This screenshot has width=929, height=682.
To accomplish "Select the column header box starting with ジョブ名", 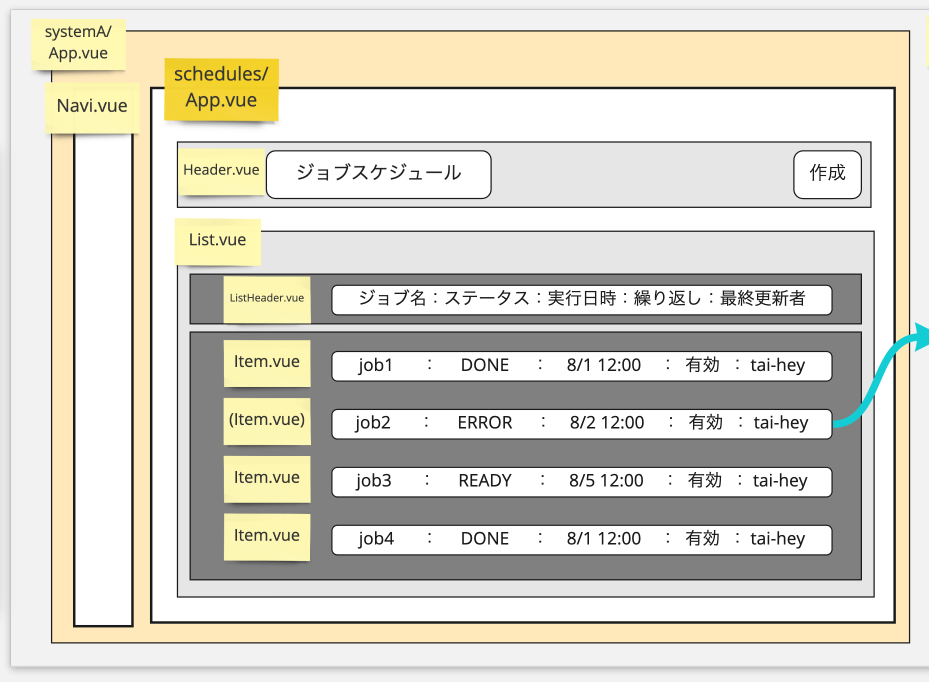I will (x=581, y=298).
